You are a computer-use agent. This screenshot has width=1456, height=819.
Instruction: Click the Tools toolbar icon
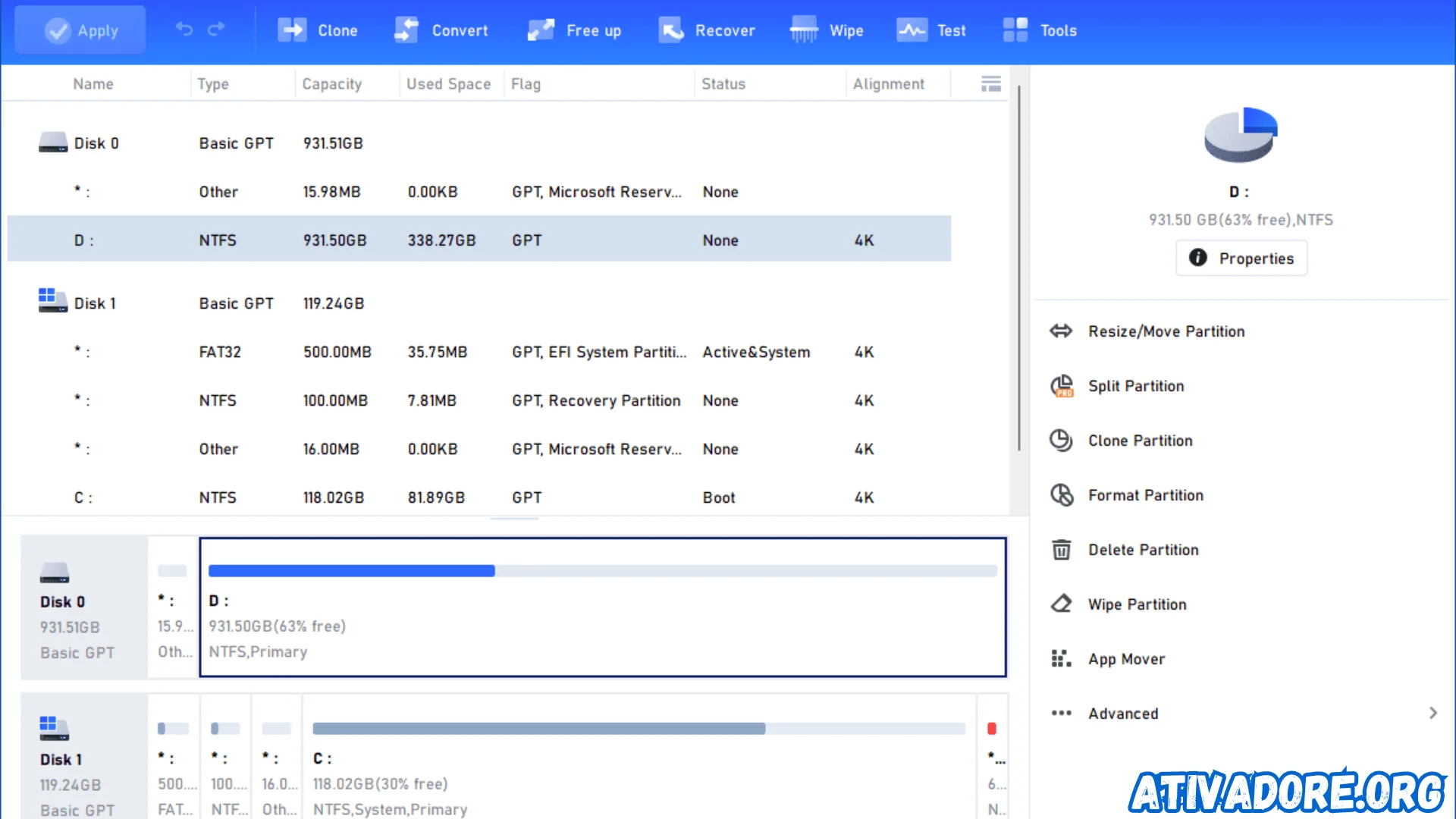click(x=1039, y=30)
